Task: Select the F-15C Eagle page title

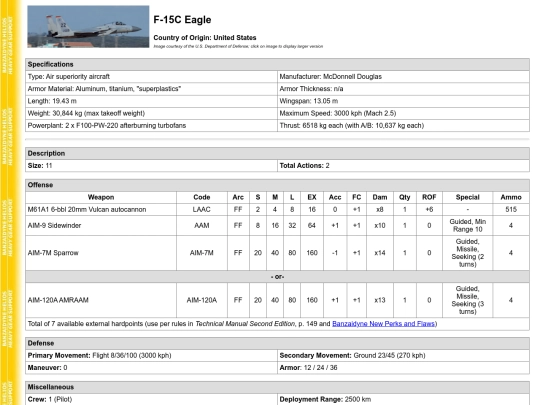Action: pyautogui.click(x=182, y=20)
